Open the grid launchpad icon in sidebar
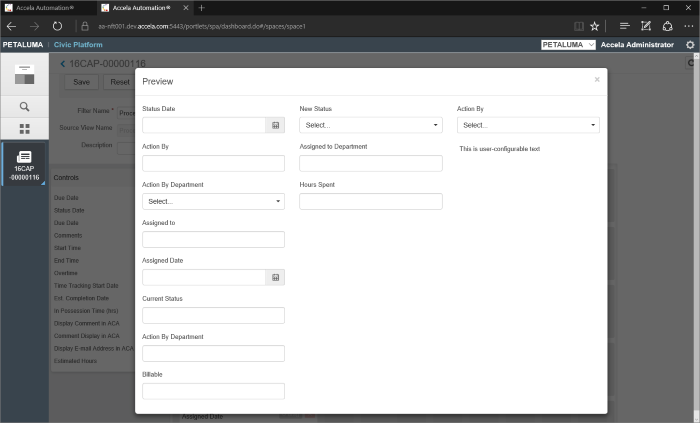The height and width of the screenshot is (423, 700). pos(25,129)
